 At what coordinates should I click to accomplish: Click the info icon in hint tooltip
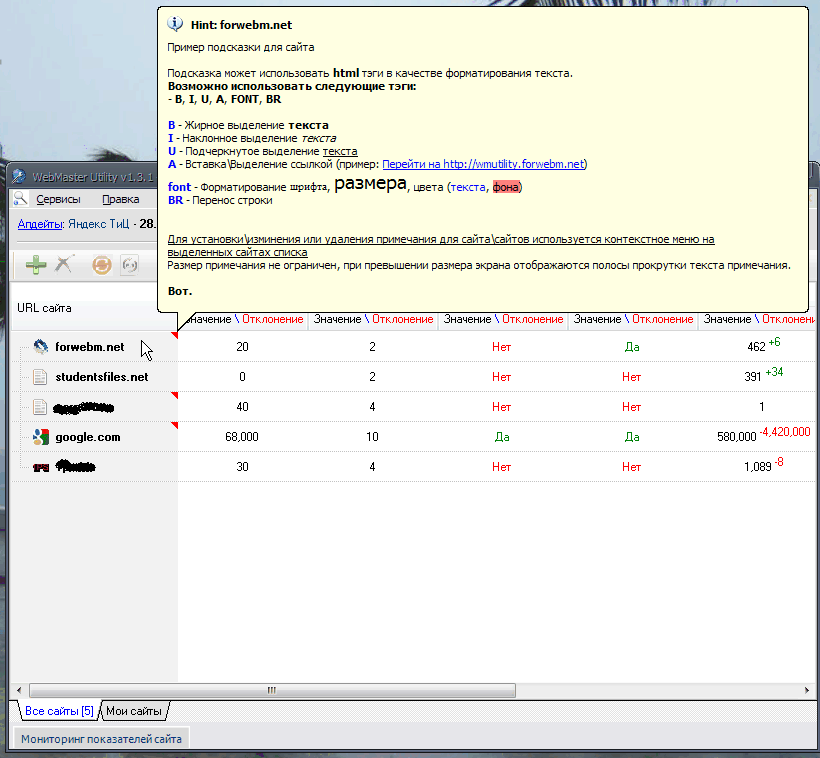tap(175, 24)
